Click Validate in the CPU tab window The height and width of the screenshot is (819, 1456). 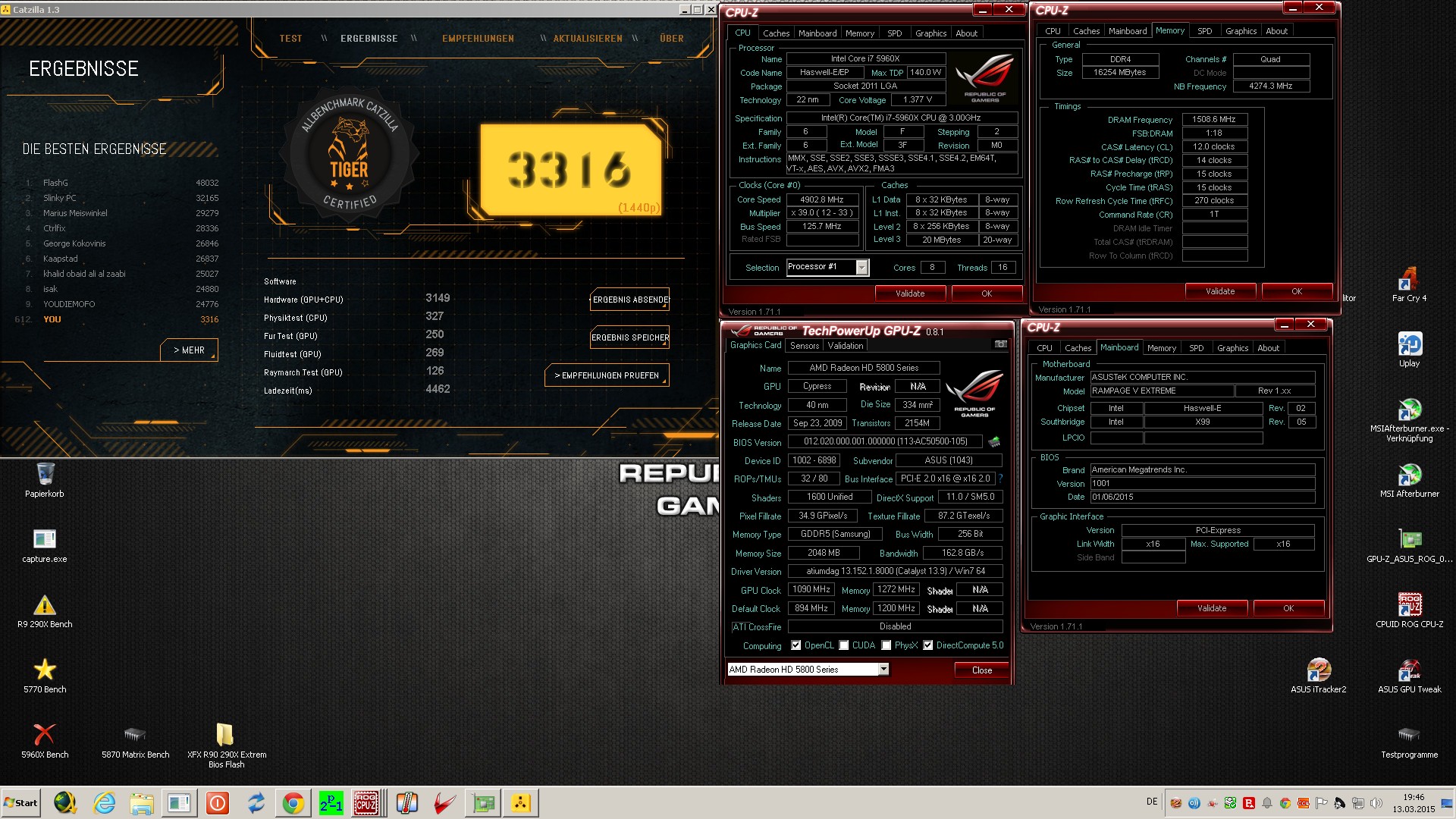pyautogui.click(x=910, y=293)
